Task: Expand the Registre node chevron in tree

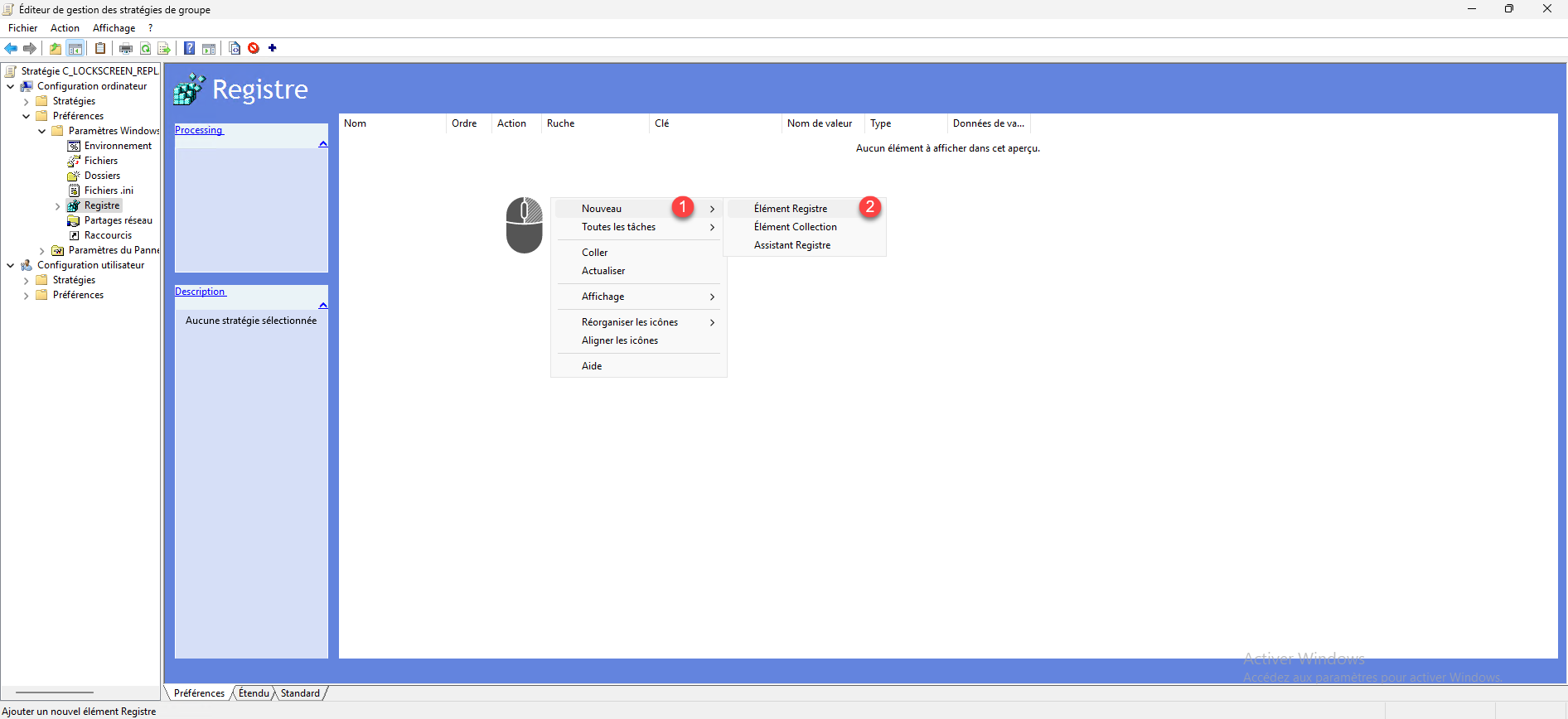Action: (x=57, y=206)
